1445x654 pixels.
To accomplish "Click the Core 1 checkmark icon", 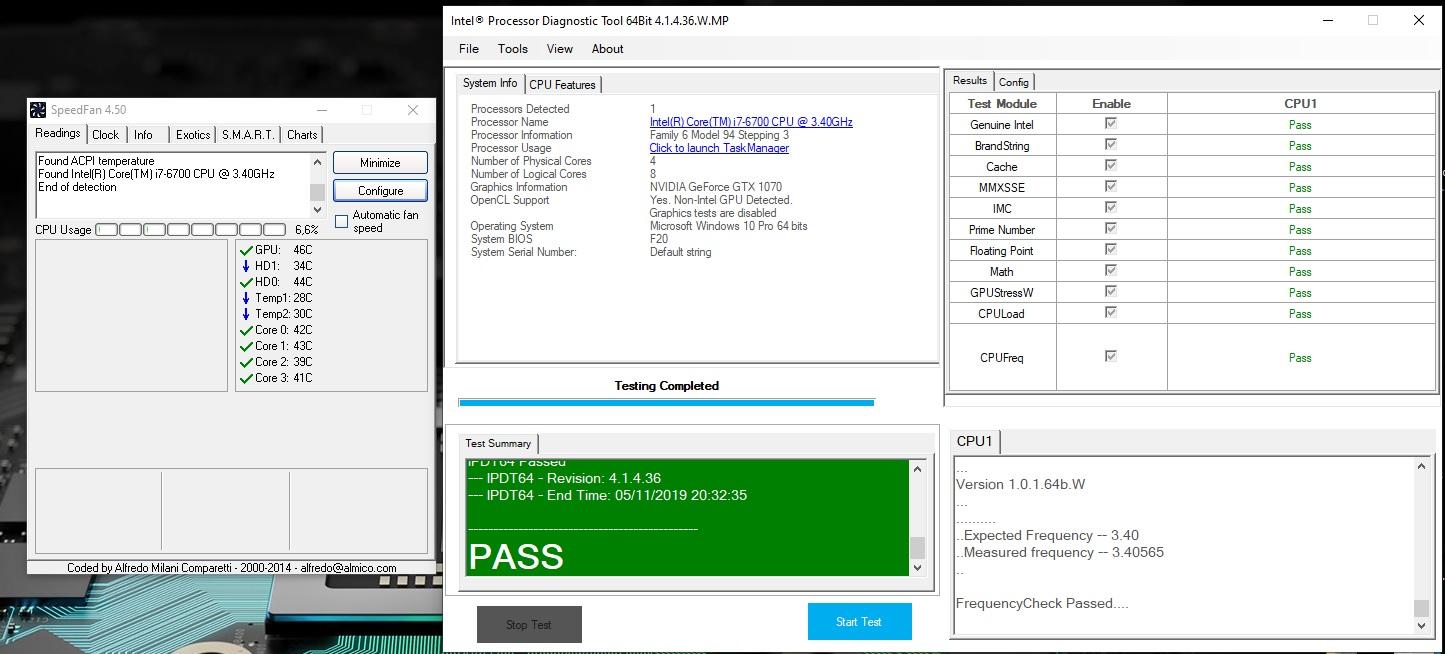I will (246, 346).
